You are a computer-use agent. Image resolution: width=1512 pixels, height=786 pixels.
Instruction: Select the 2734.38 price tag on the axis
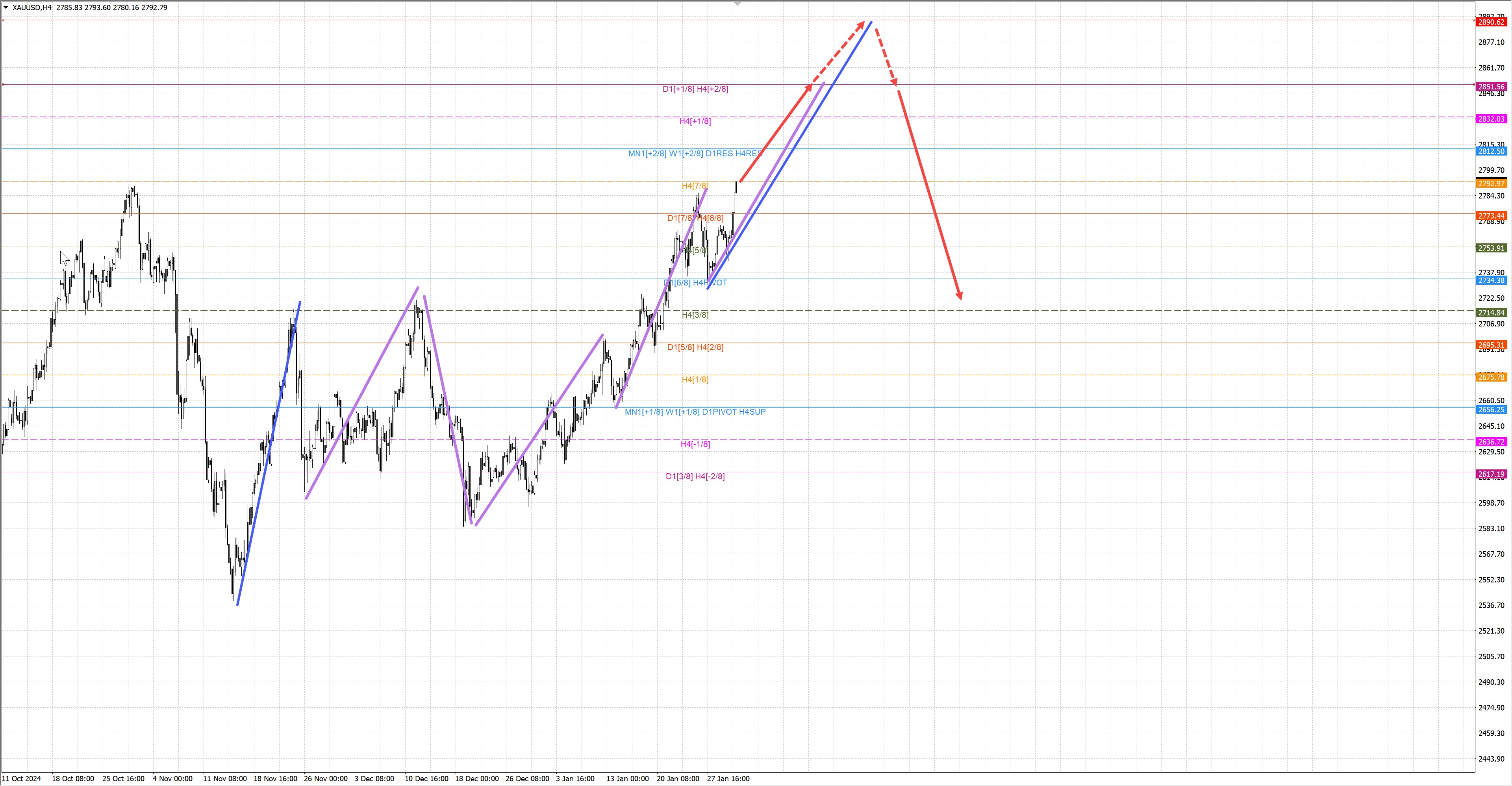[1491, 281]
